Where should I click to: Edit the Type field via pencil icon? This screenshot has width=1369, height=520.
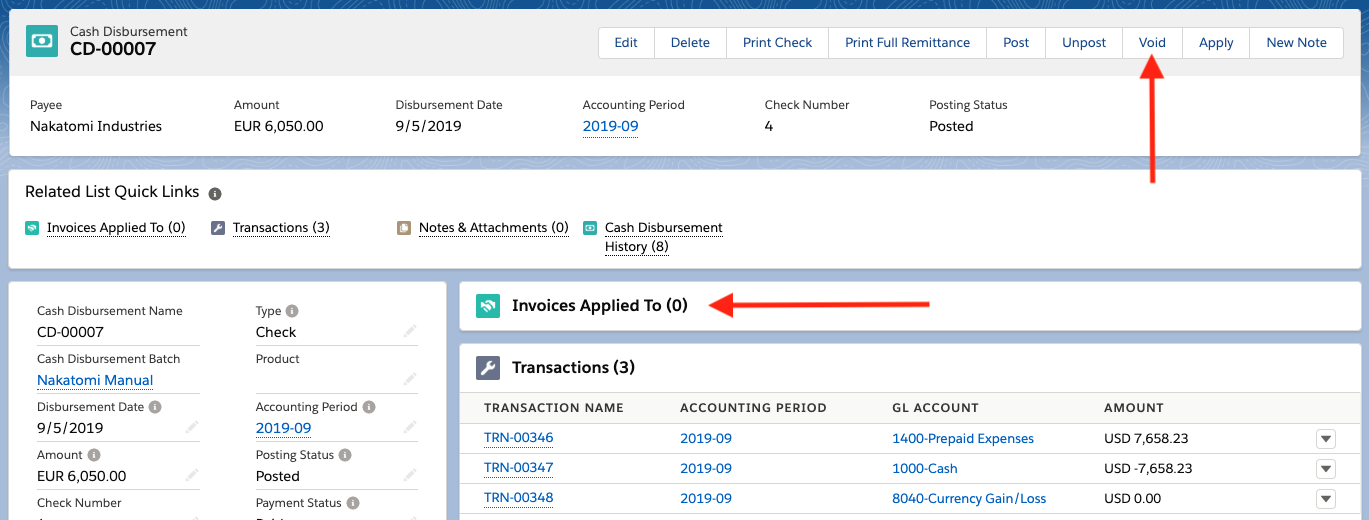coord(410,331)
